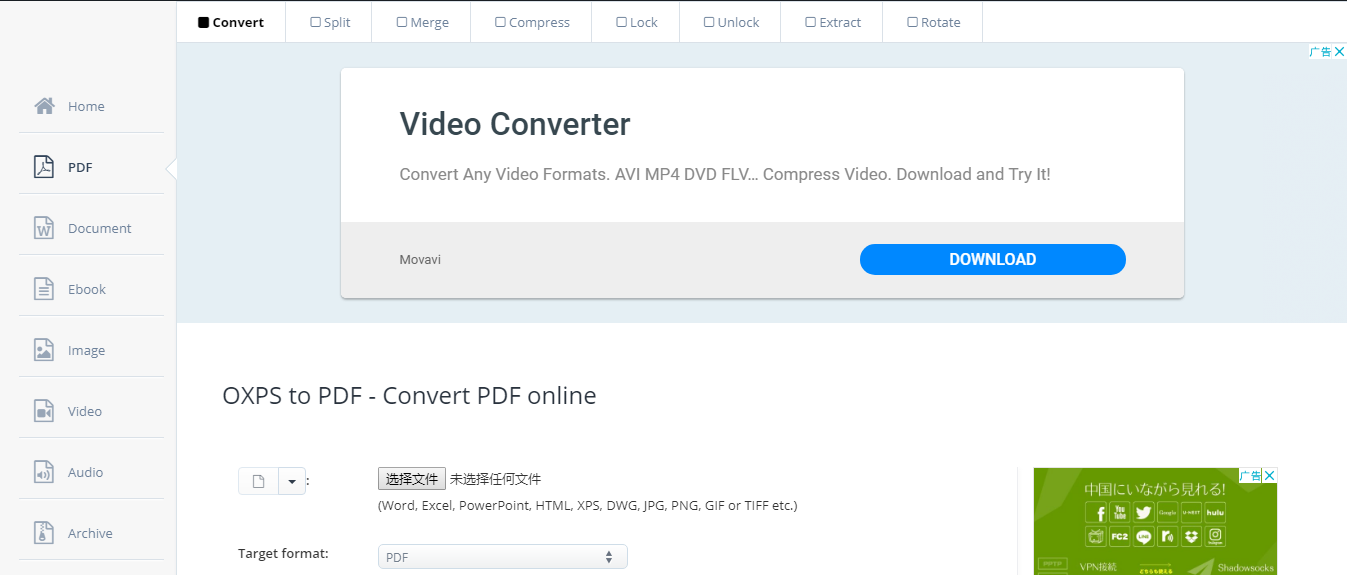Click the 'OXPS to PDF - Convert PDF online' heading

pos(409,396)
